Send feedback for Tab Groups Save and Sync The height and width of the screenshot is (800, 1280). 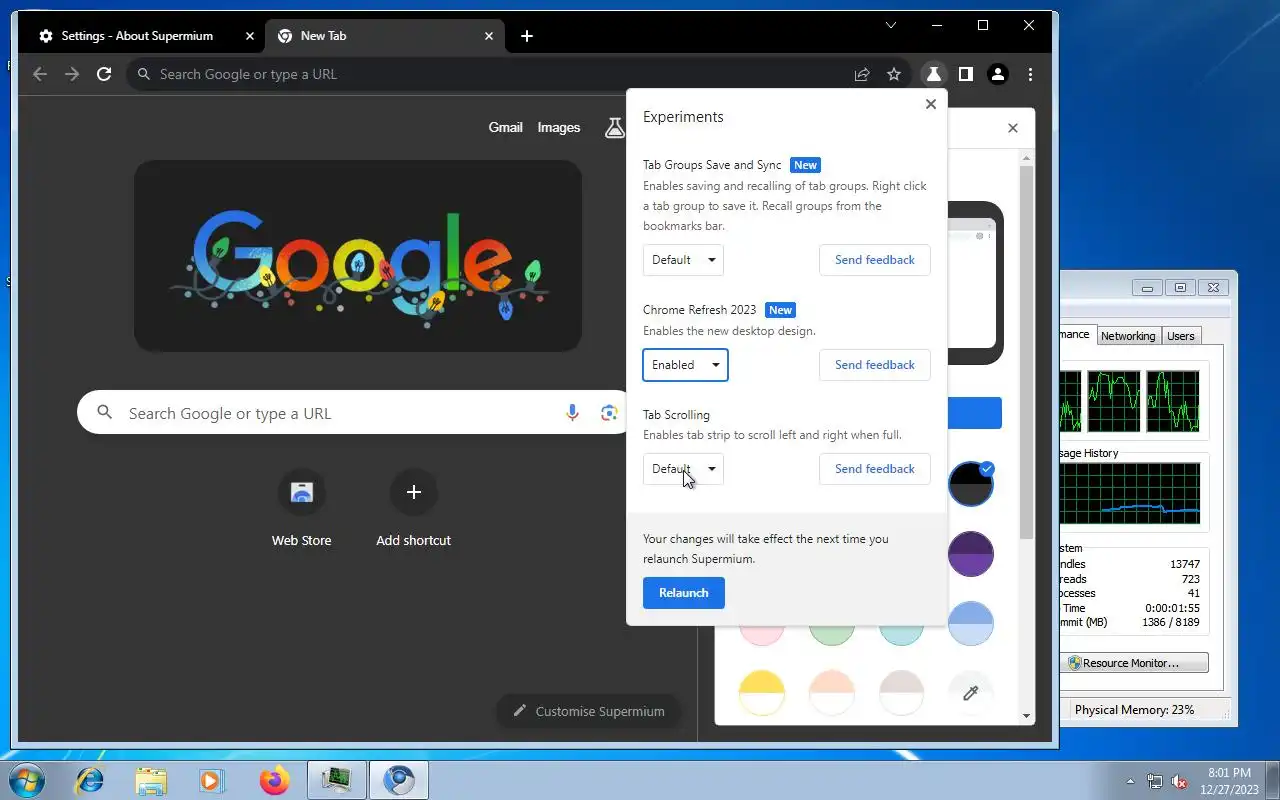click(x=875, y=260)
